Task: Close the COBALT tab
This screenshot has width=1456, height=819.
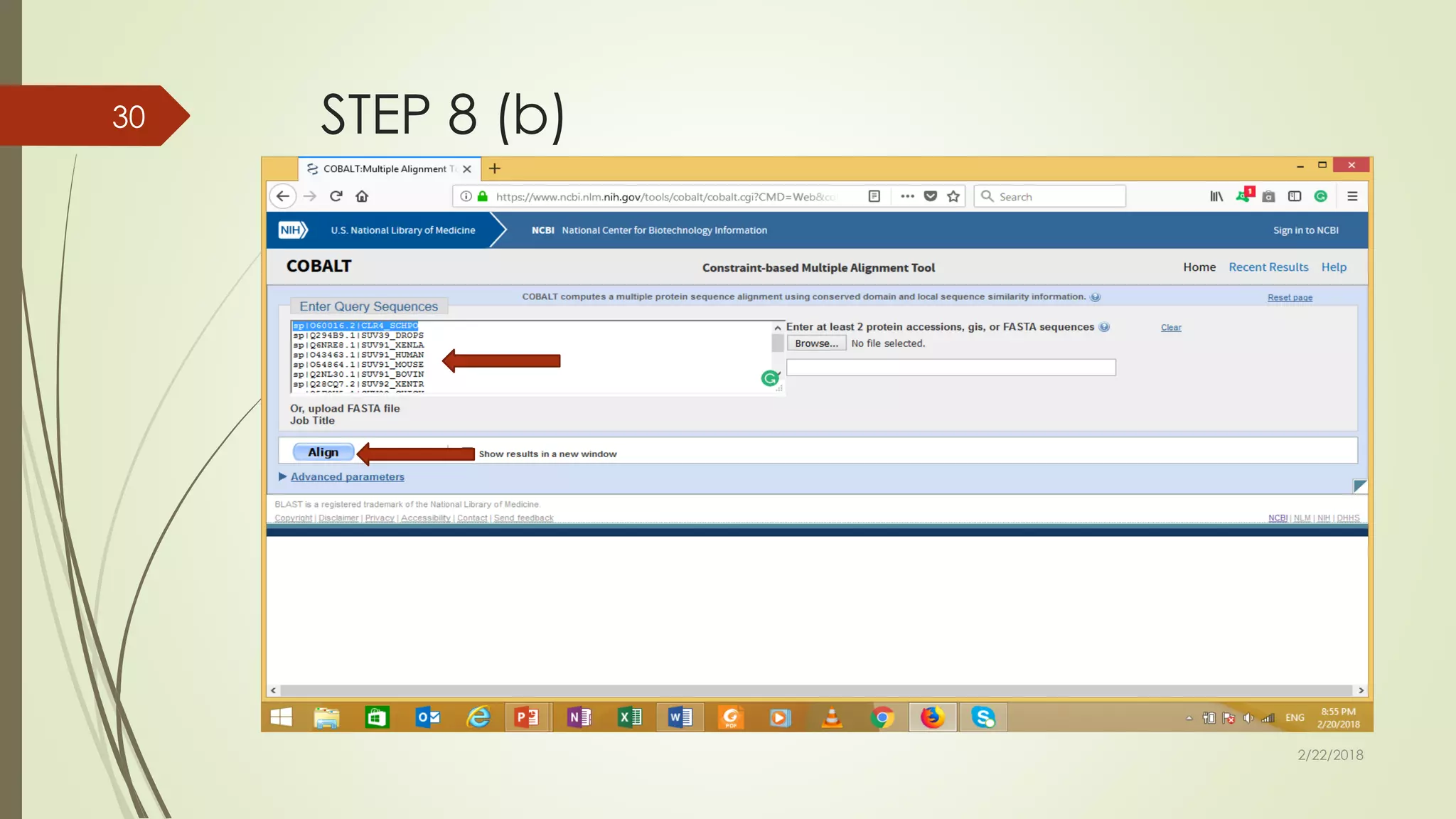Action: pyautogui.click(x=467, y=169)
